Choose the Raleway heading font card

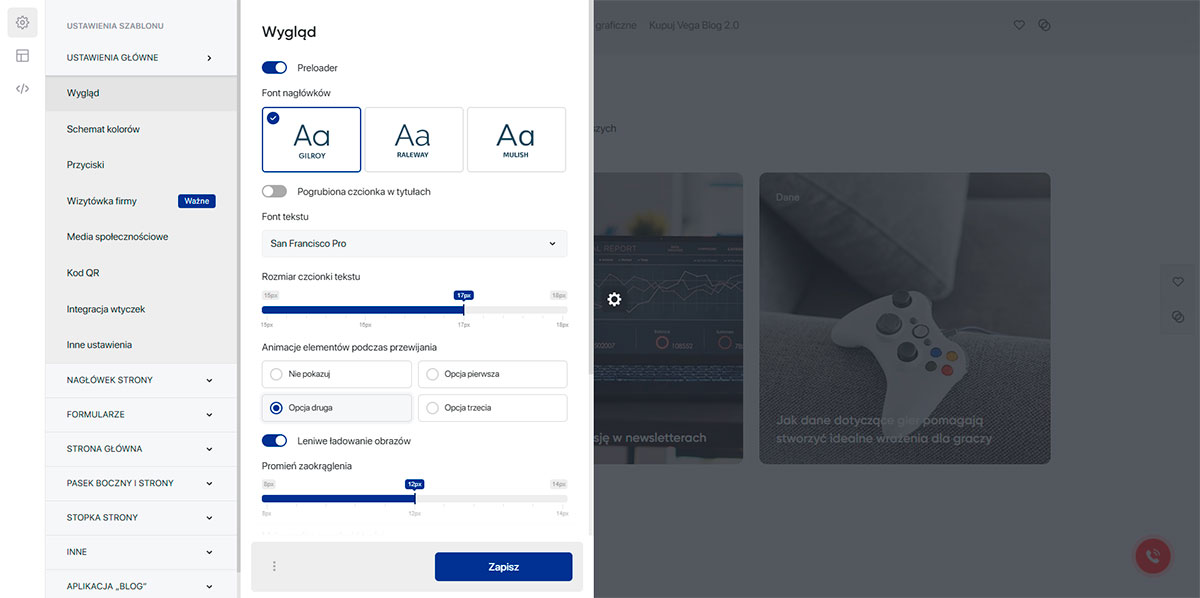pyautogui.click(x=414, y=139)
